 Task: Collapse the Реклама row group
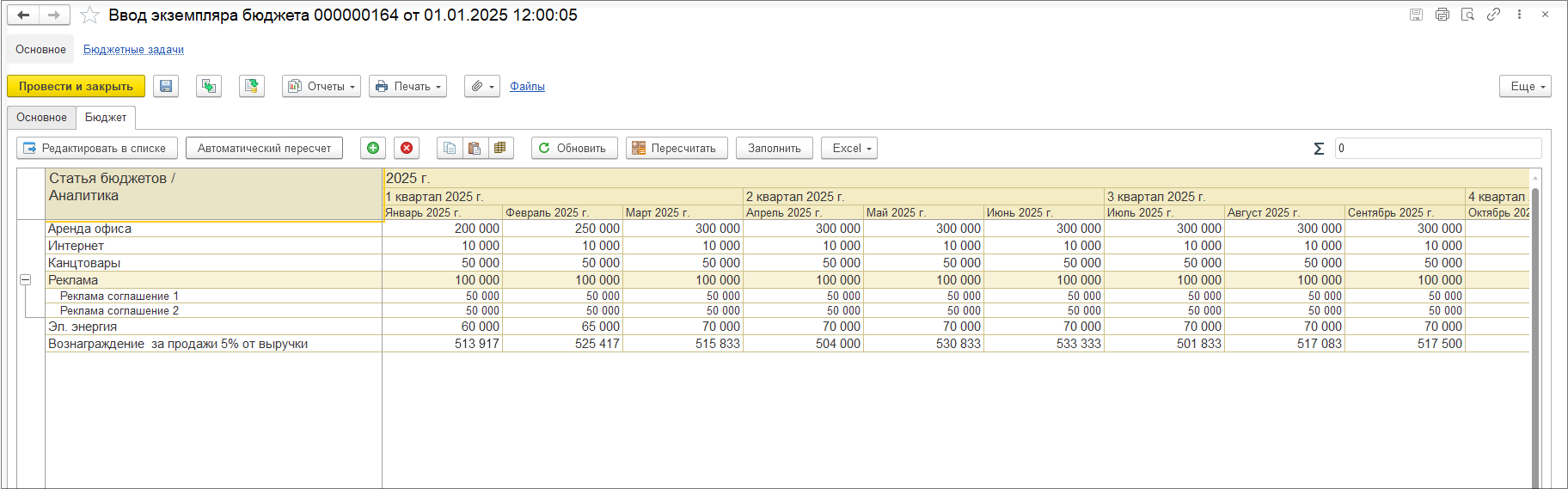pos(26,280)
